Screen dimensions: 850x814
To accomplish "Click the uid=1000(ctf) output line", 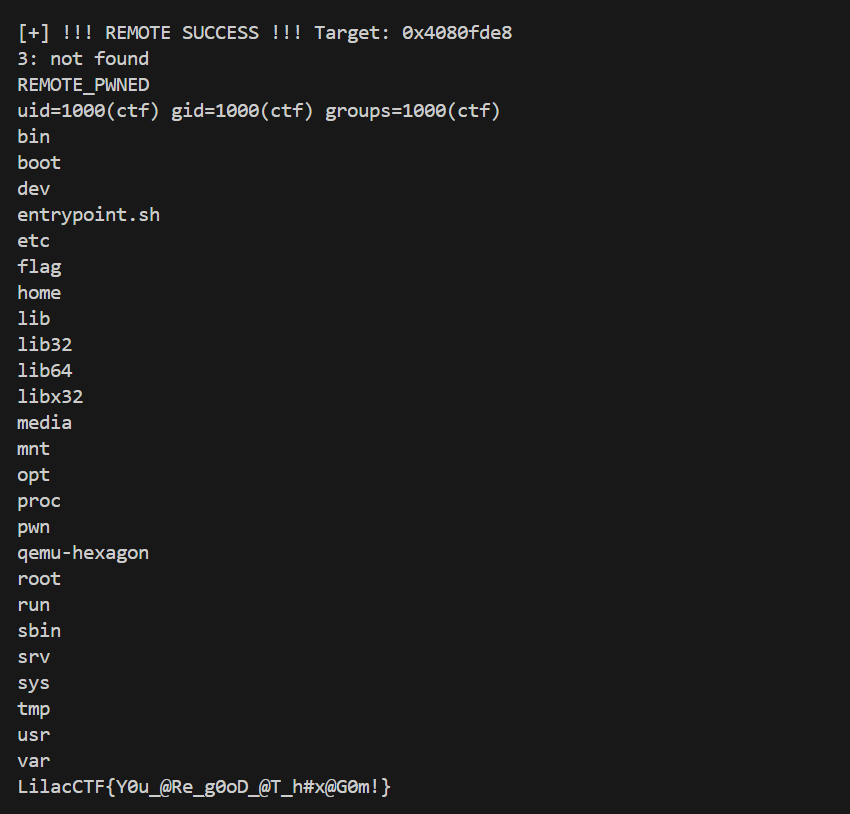I will [x=258, y=111].
